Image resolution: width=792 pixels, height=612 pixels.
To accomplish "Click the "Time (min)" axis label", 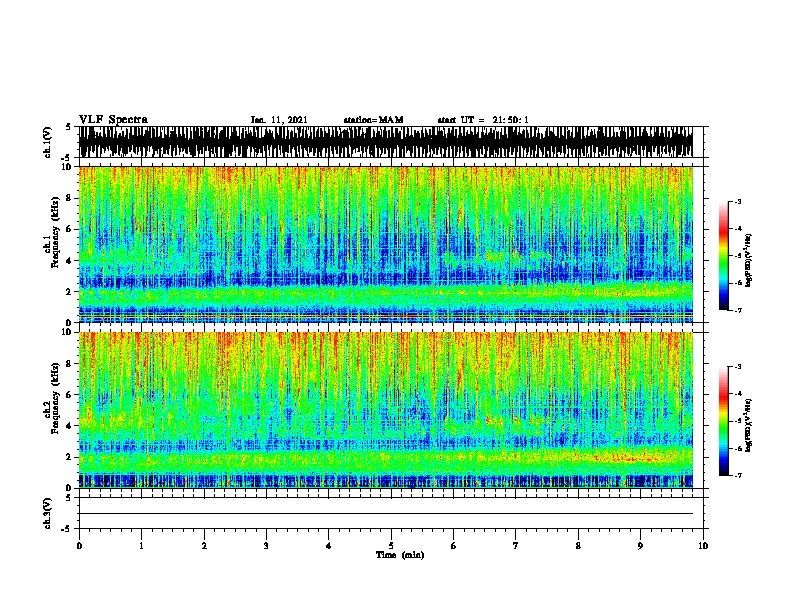I will 400,555.
